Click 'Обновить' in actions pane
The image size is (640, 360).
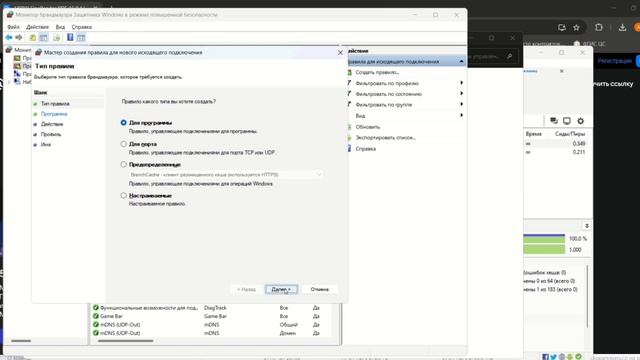[x=368, y=127]
